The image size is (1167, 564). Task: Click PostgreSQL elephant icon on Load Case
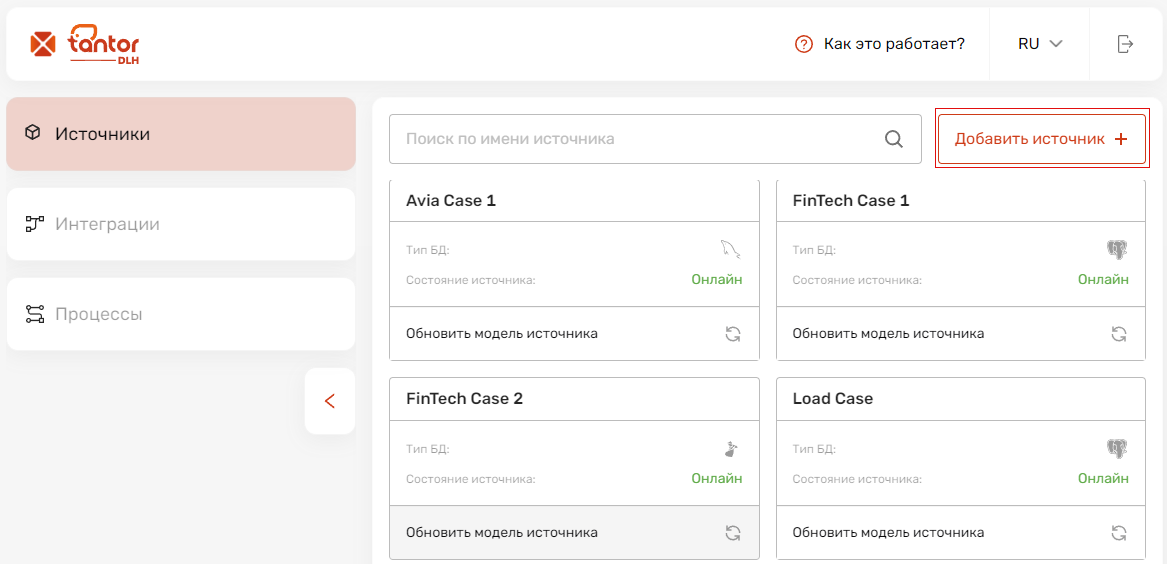pos(1117,448)
